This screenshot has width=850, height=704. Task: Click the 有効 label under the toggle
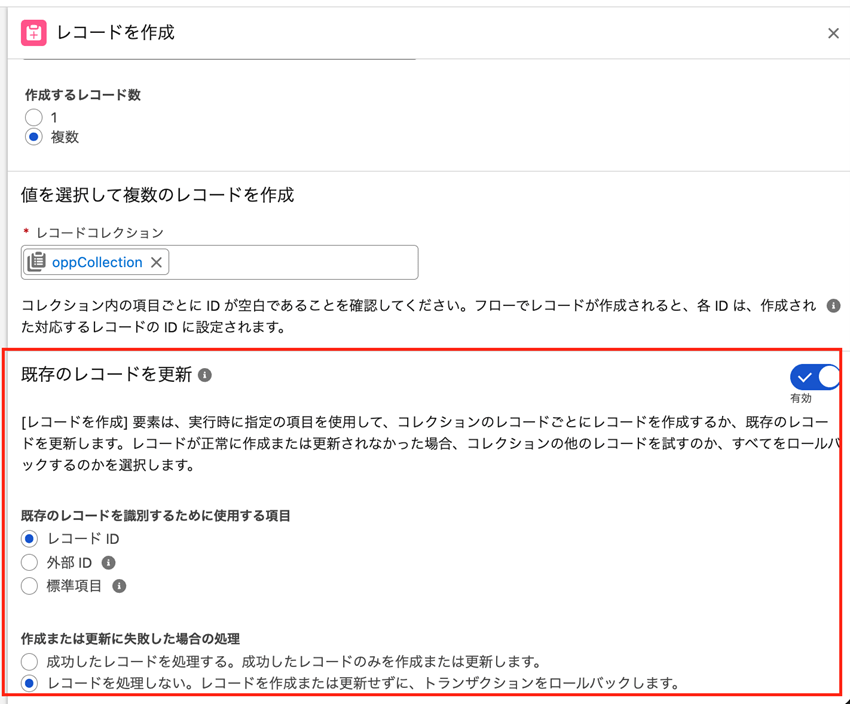801,398
